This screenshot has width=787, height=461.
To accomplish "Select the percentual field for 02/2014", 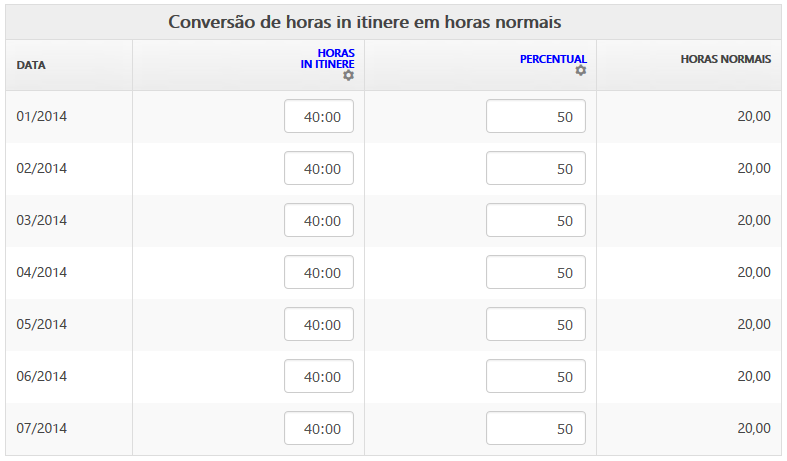I will point(536,168).
